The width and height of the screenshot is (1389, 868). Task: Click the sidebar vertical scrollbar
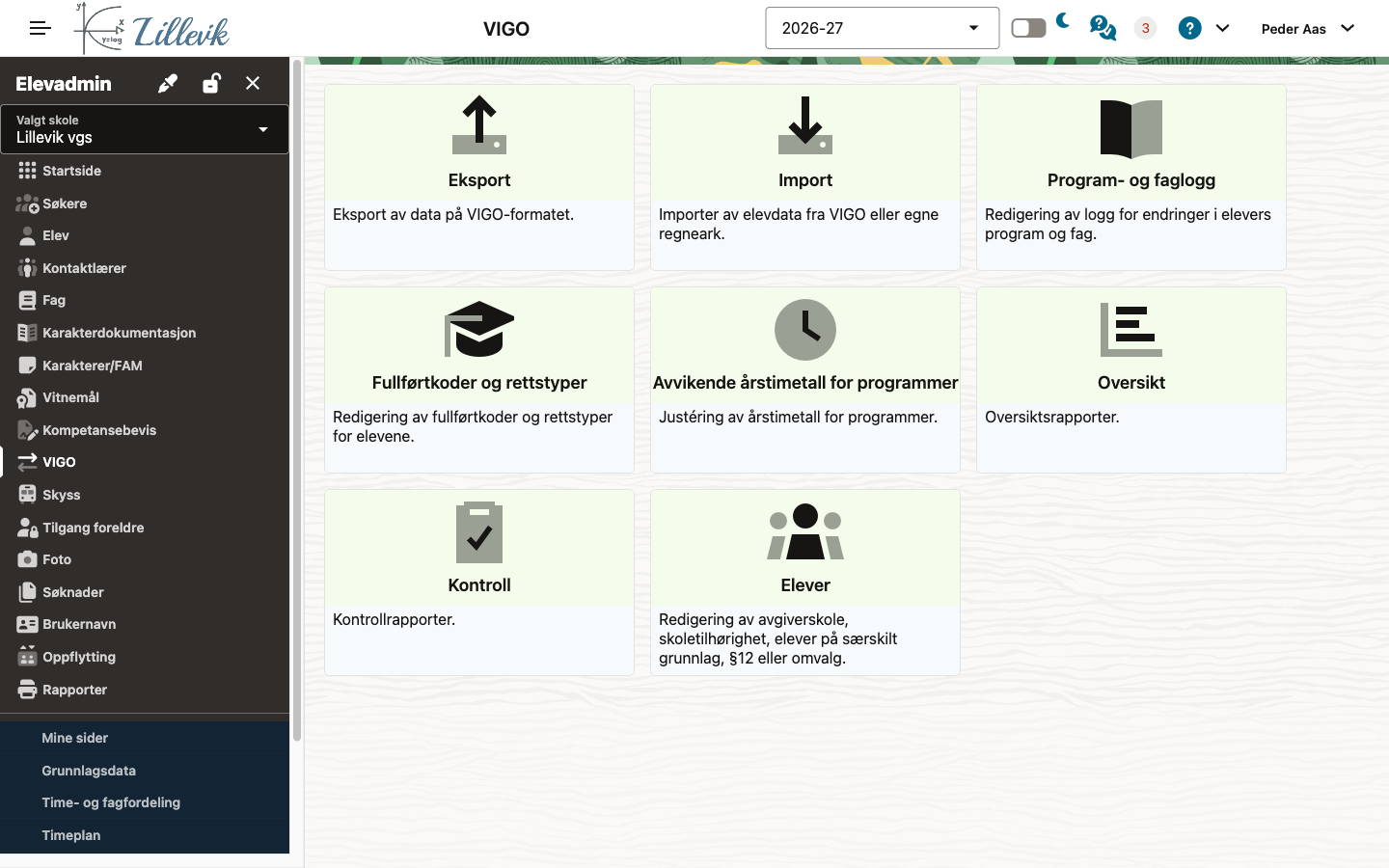point(297,400)
